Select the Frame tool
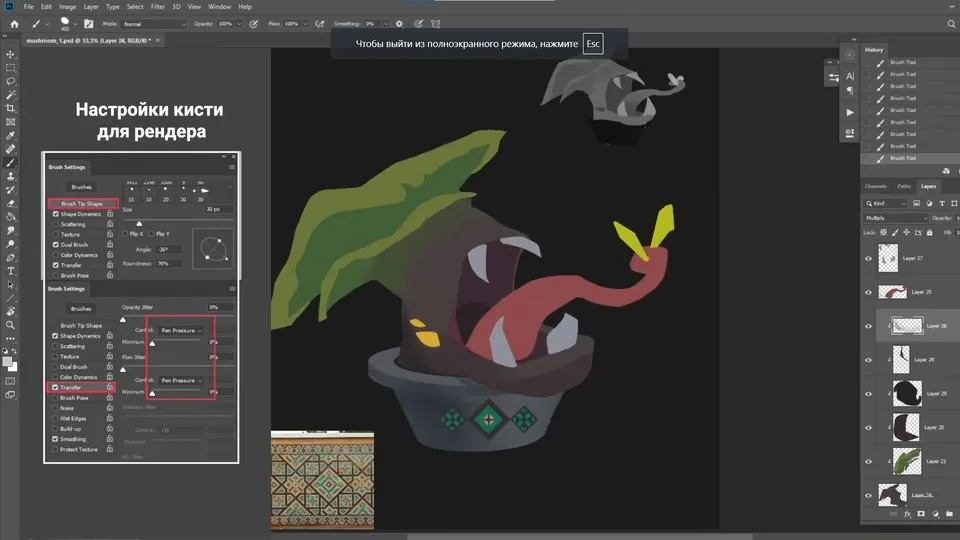Image resolution: width=960 pixels, height=540 pixels. pos(10,122)
